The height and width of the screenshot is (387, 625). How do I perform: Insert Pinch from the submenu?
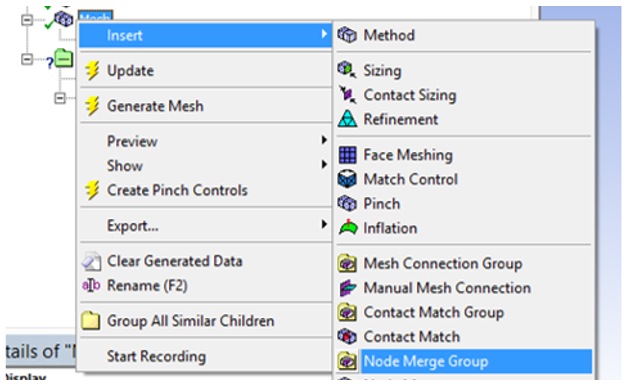coord(464,204)
